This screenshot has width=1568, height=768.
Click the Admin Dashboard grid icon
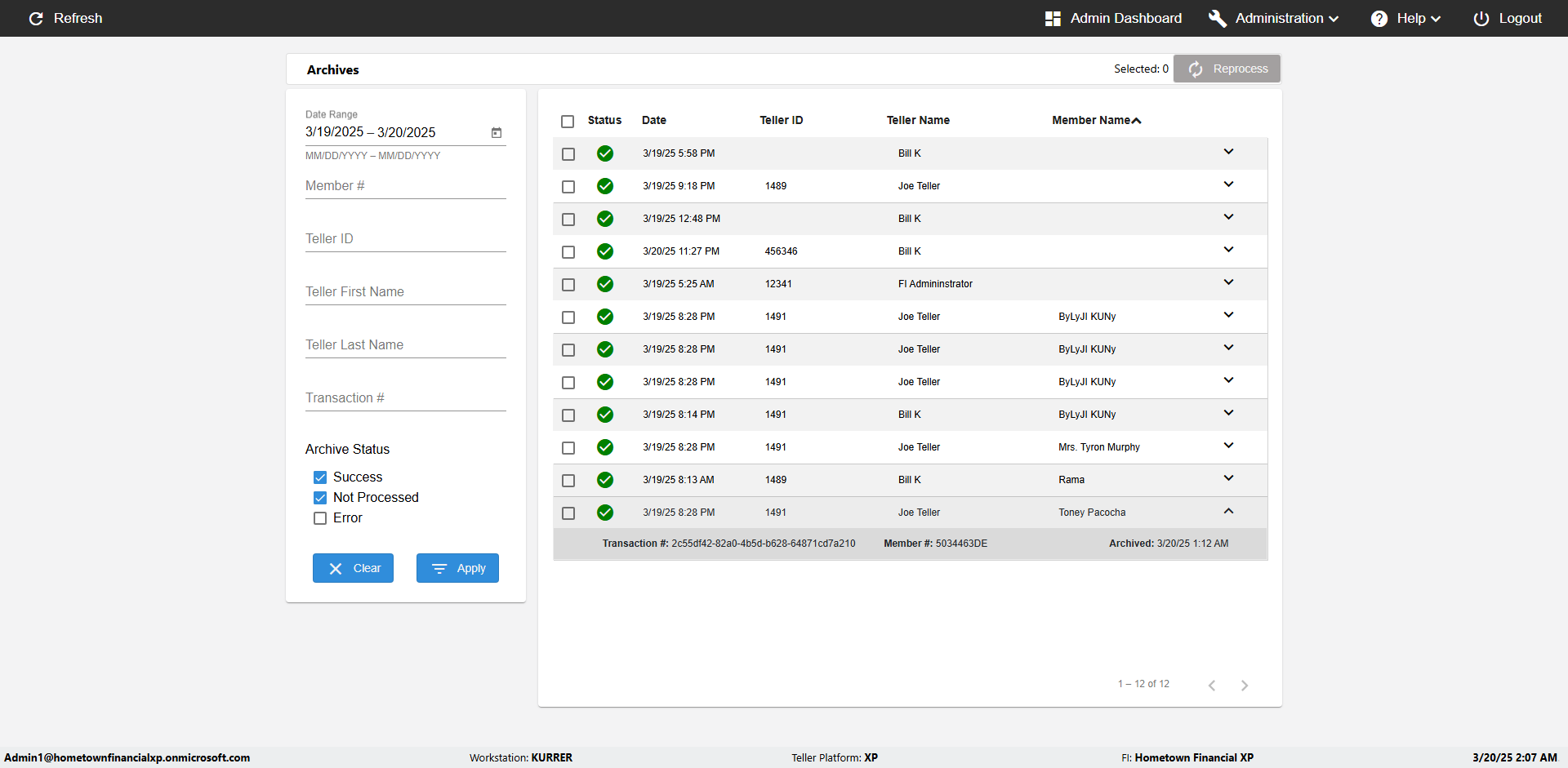[1053, 19]
